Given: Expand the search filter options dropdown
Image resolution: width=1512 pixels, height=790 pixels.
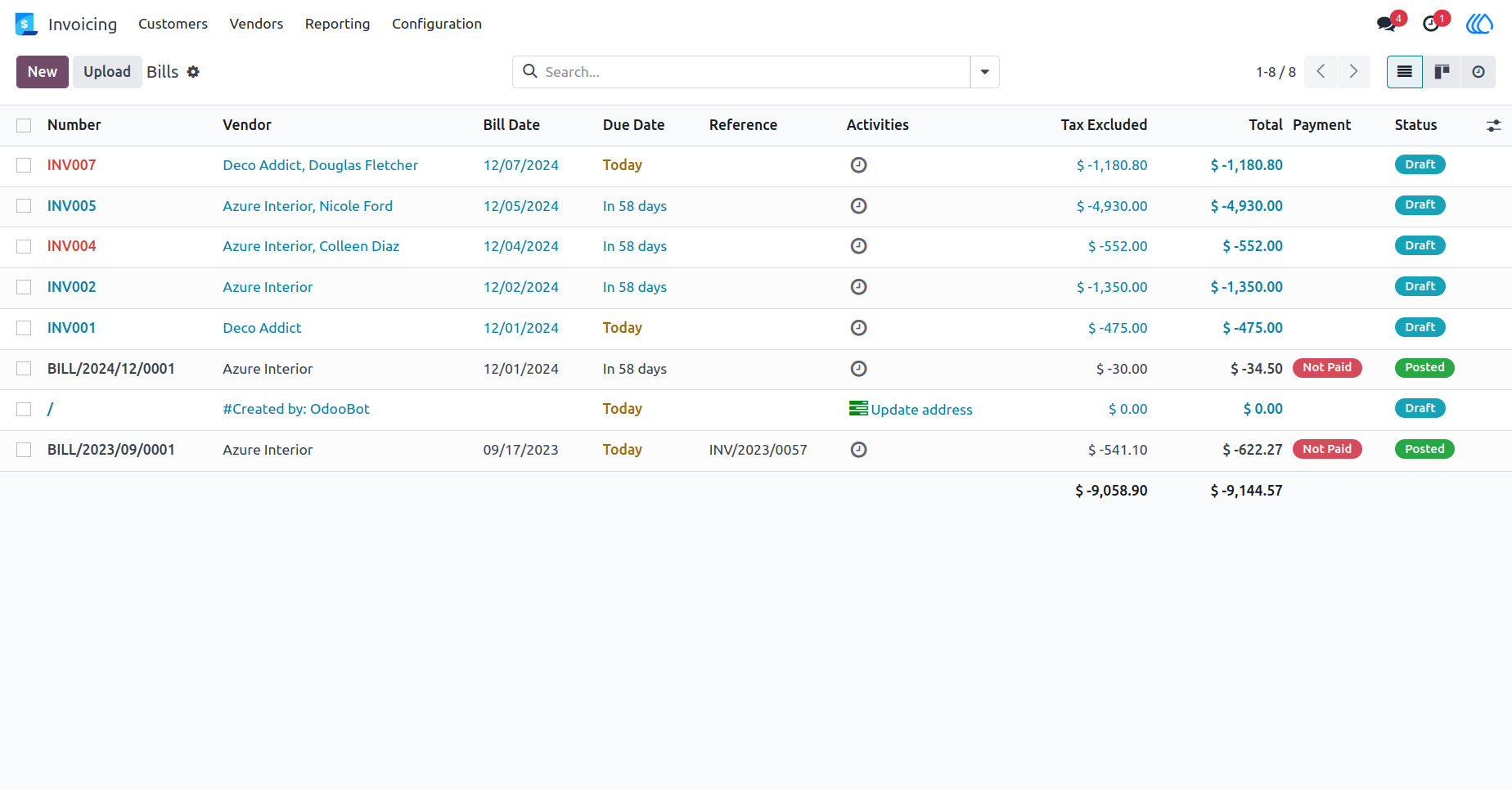Looking at the screenshot, I should point(984,72).
